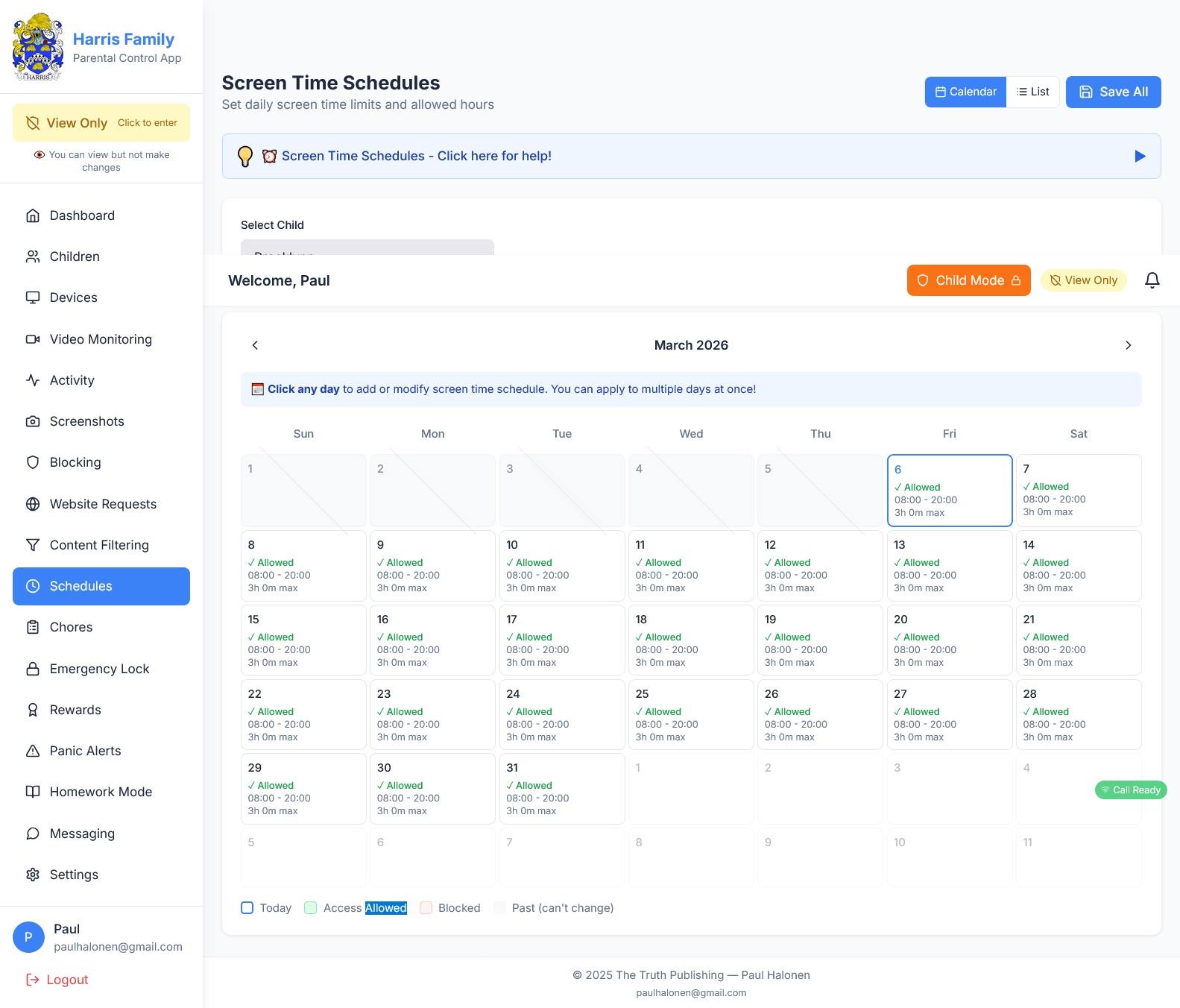This screenshot has height=1008, width=1180.
Task: Activate Child Mode button
Action: (969, 280)
